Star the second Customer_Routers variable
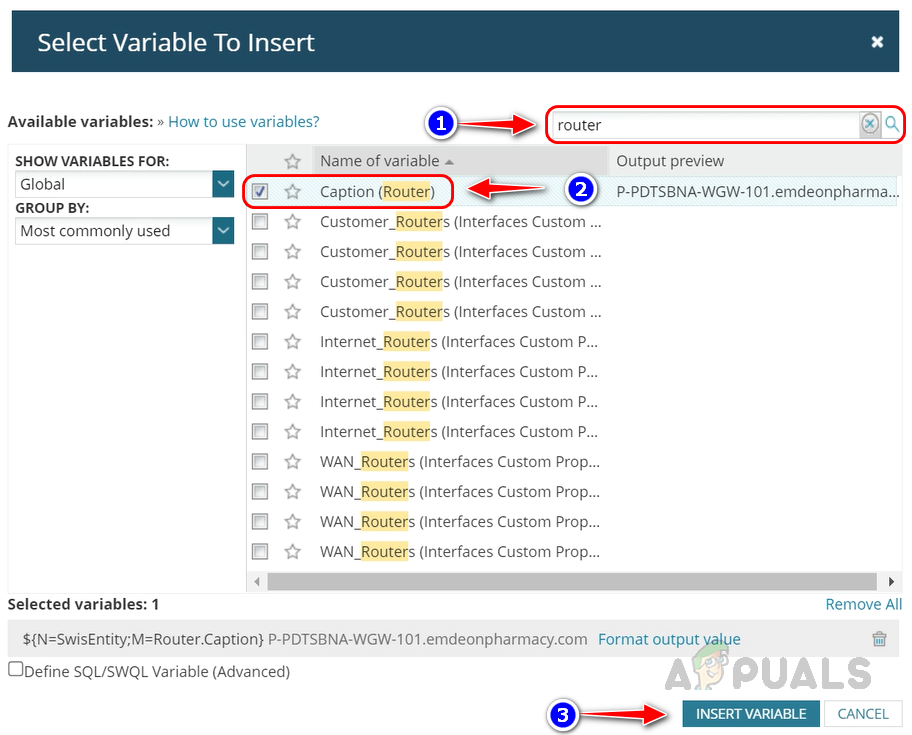The height and width of the screenshot is (735, 912). 293,252
